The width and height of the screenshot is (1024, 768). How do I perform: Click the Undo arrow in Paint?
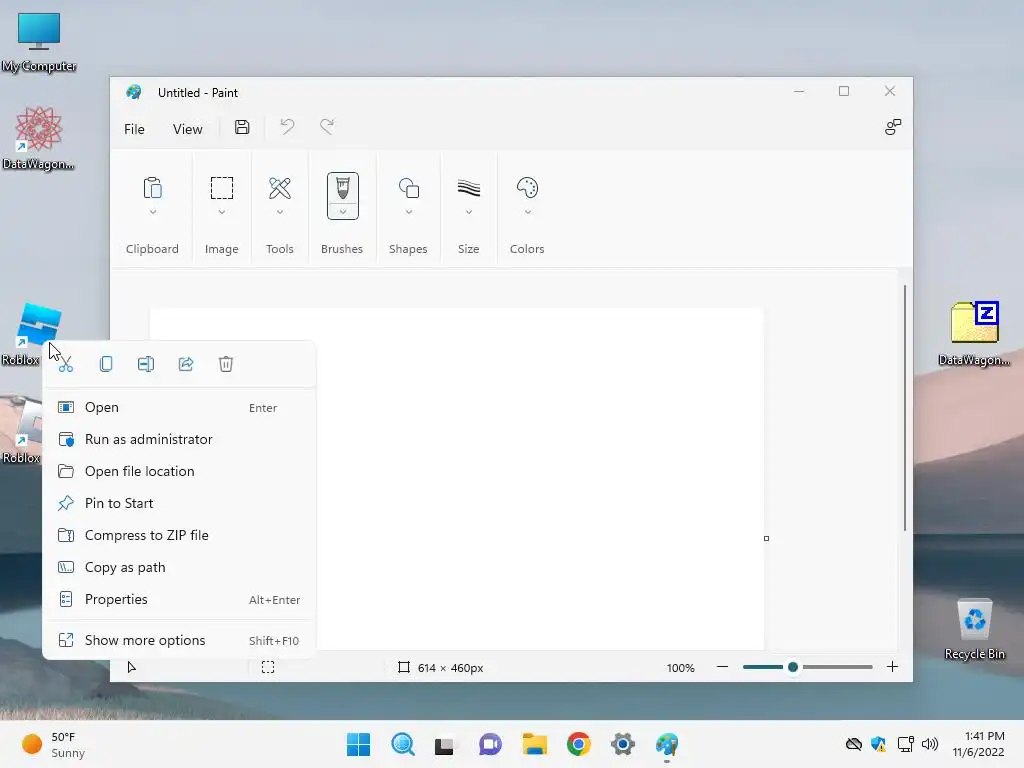tap(287, 127)
